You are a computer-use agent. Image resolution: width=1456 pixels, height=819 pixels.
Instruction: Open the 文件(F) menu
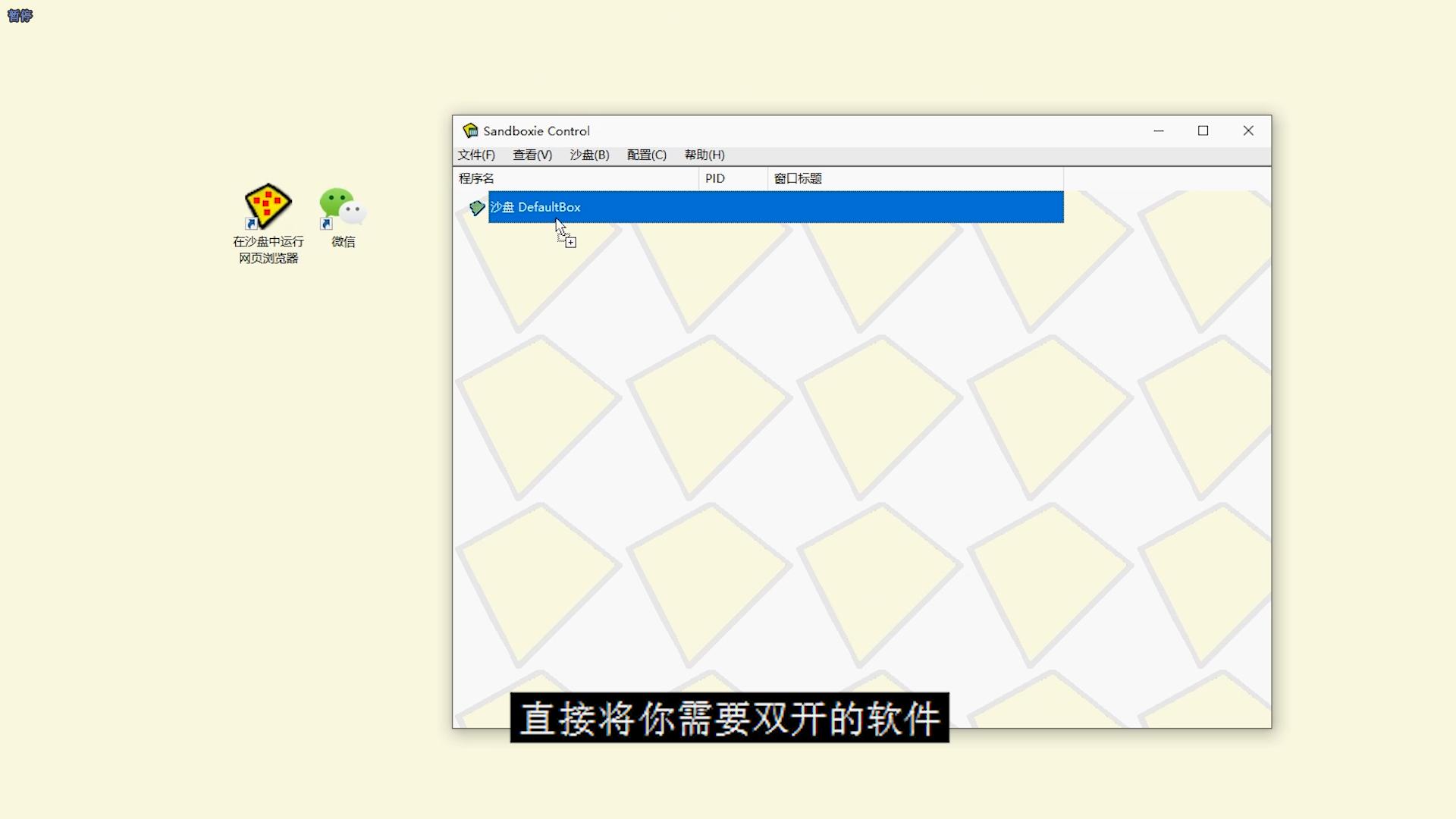click(x=475, y=155)
